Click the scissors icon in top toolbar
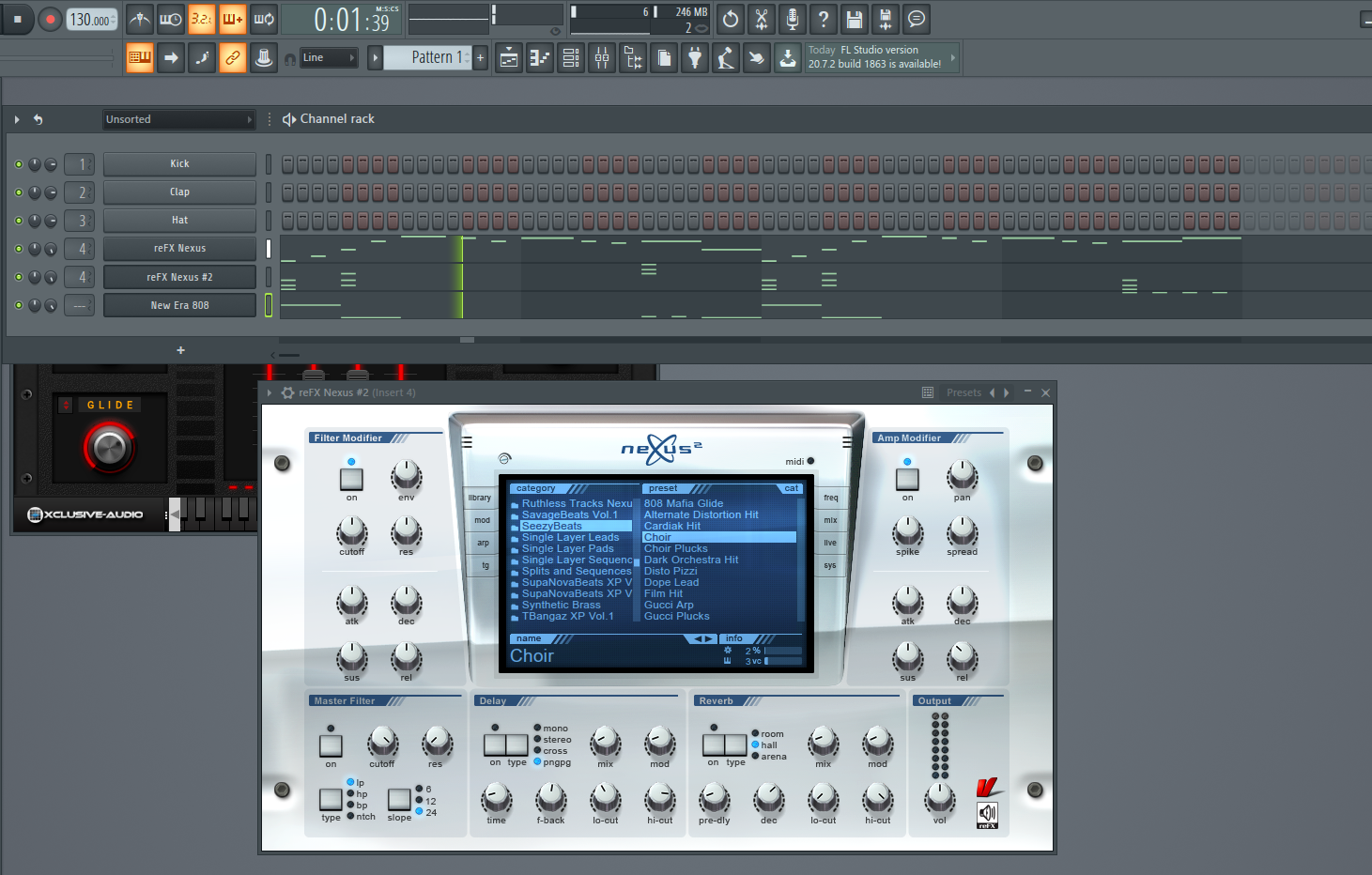The image size is (1372, 875). pyautogui.click(x=762, y=19)
